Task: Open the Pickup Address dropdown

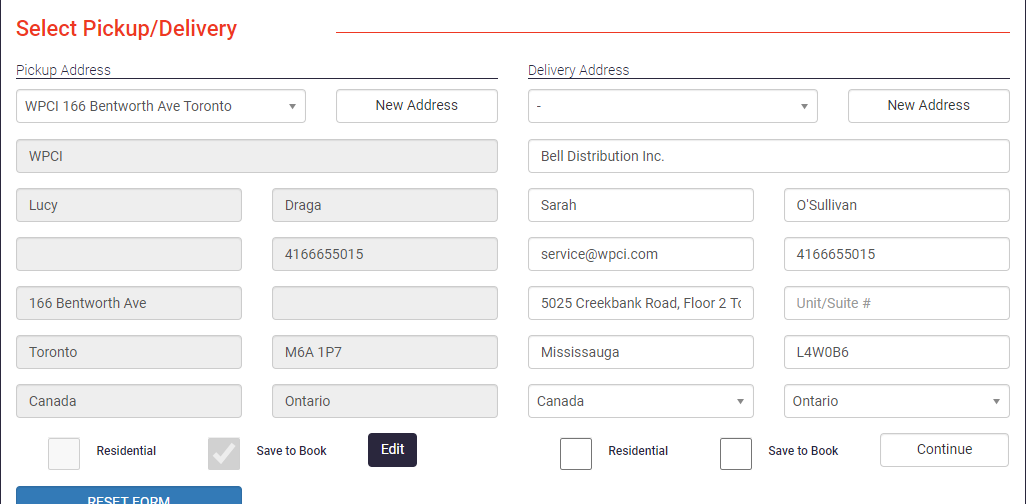Action: coord(161,106)
